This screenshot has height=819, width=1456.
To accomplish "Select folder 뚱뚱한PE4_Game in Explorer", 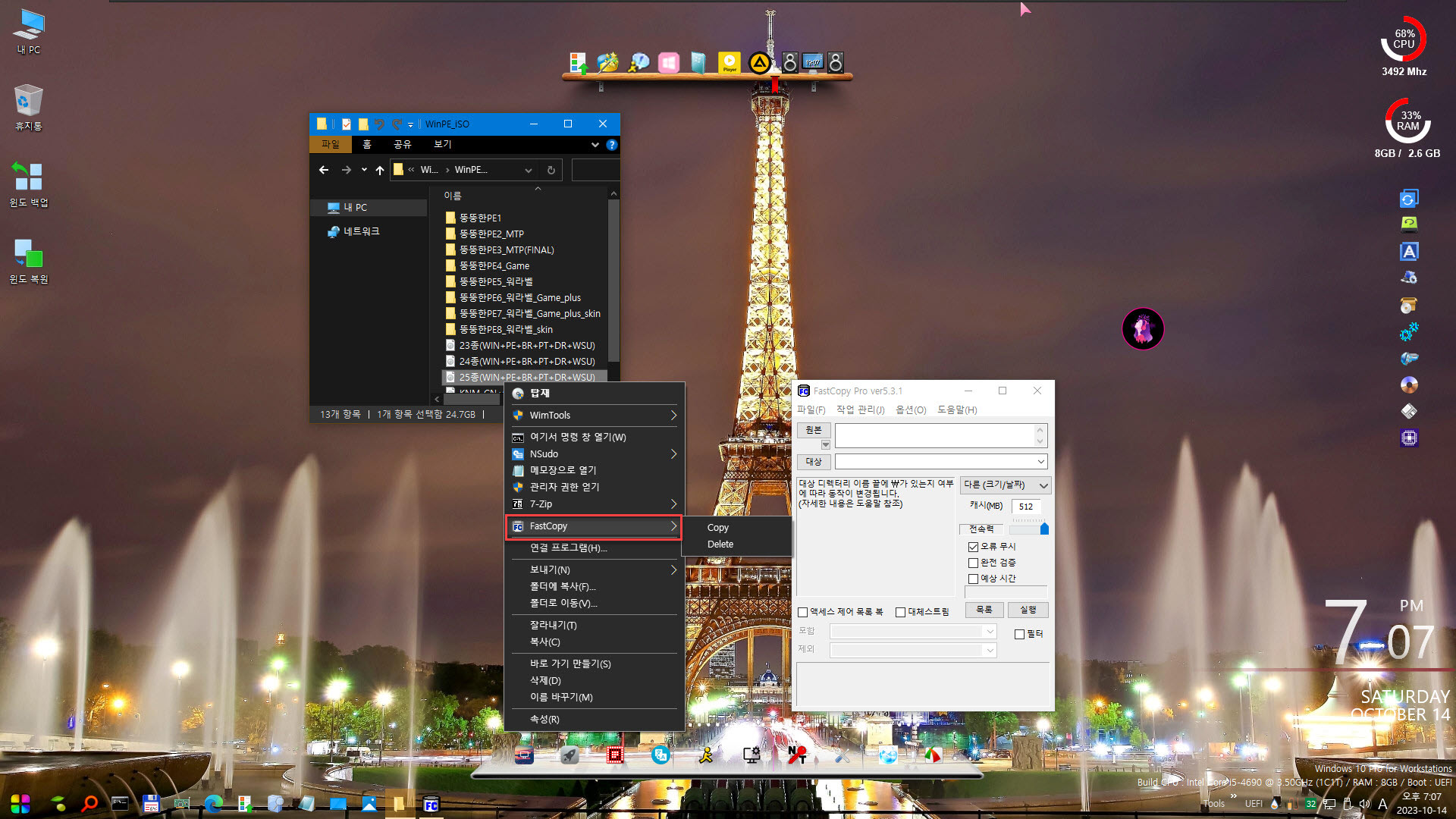I will 494,266.
